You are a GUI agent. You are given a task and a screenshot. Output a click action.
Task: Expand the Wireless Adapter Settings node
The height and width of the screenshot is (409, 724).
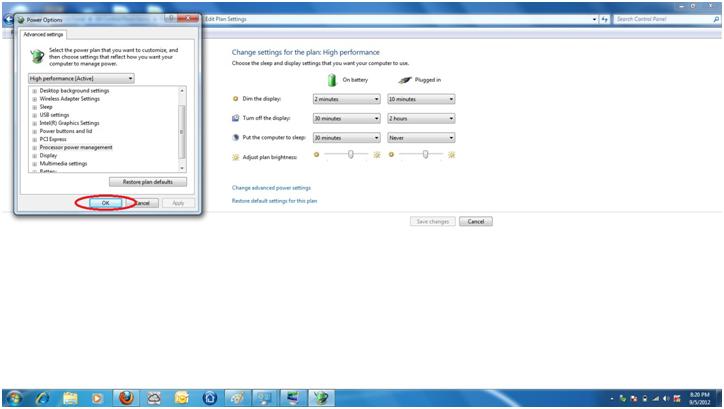tap(34, 99)
